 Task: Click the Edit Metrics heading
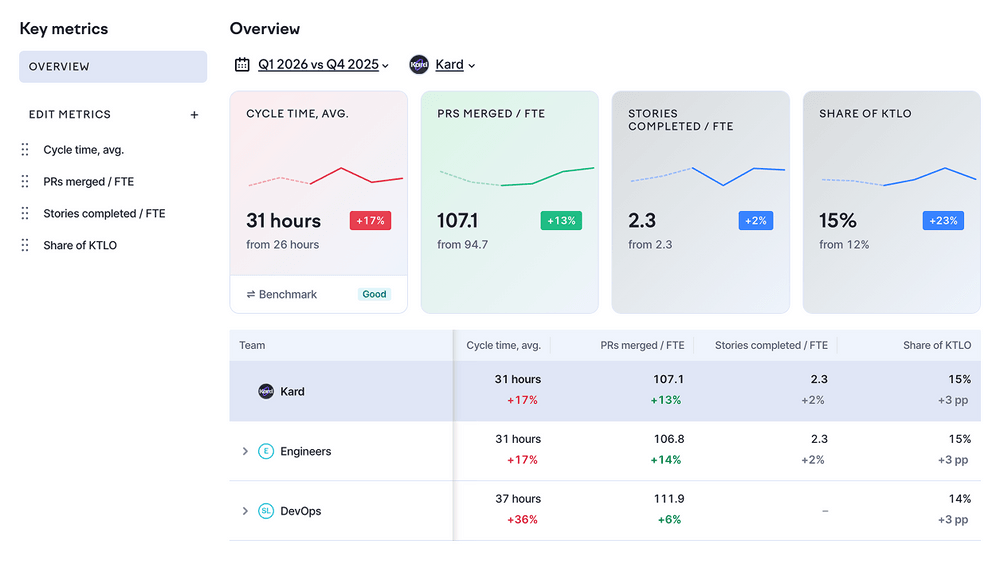(x=70, y=115)
